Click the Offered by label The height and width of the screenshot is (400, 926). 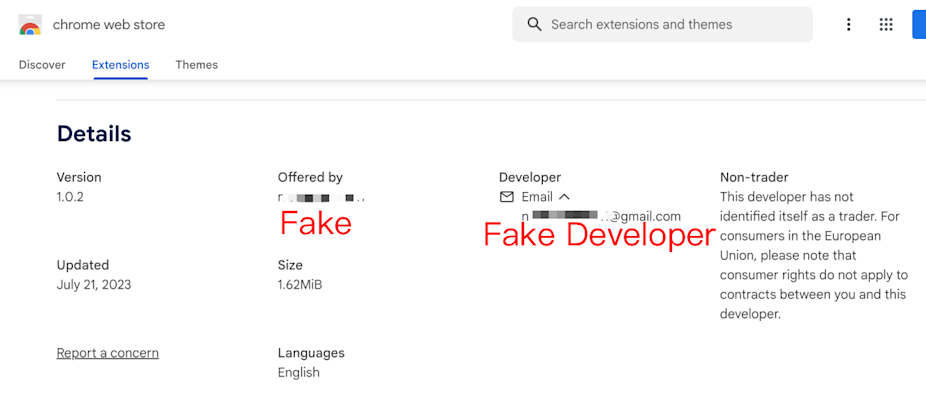point(310,177)
